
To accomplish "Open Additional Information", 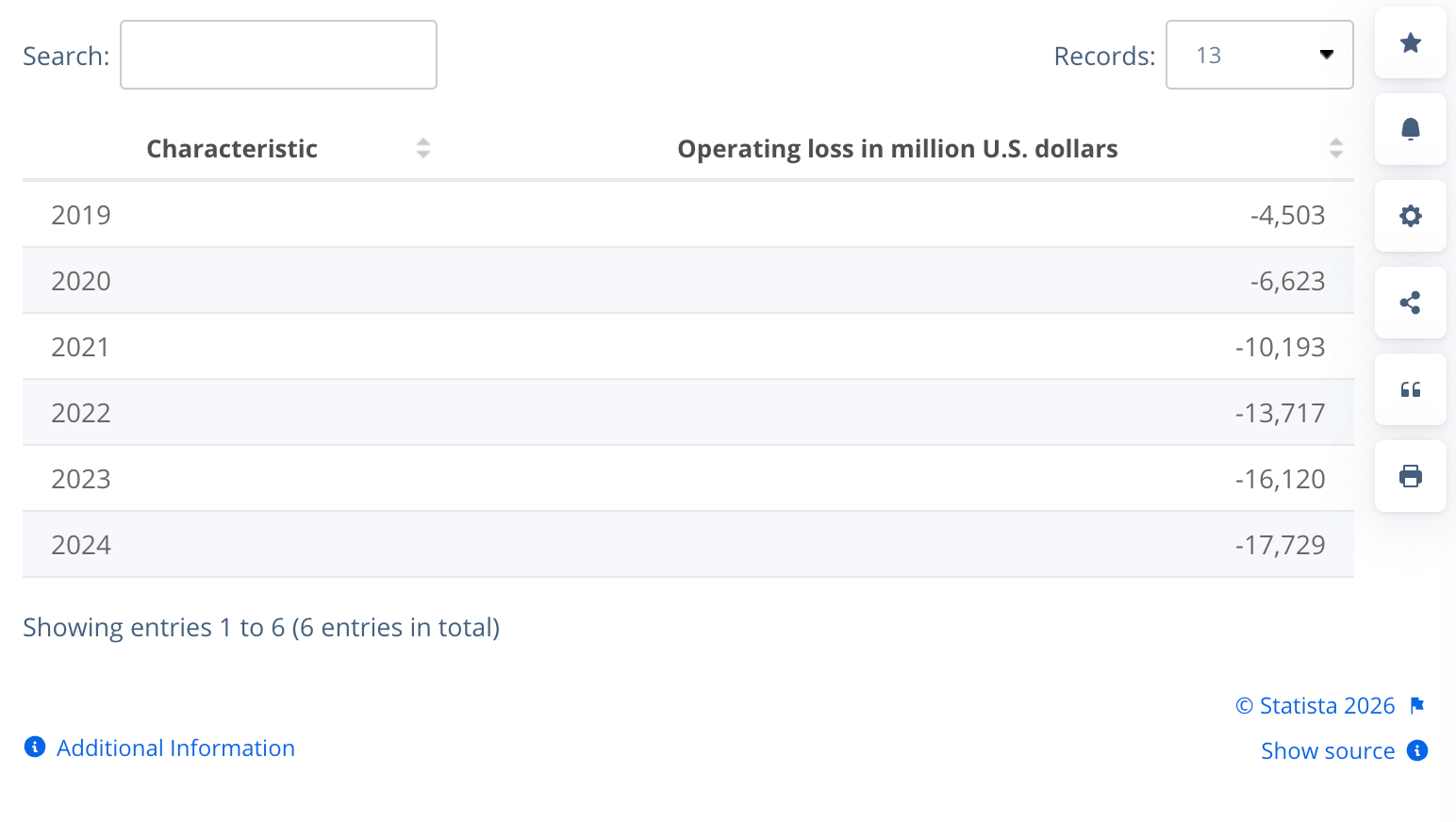I will point(175,748).
